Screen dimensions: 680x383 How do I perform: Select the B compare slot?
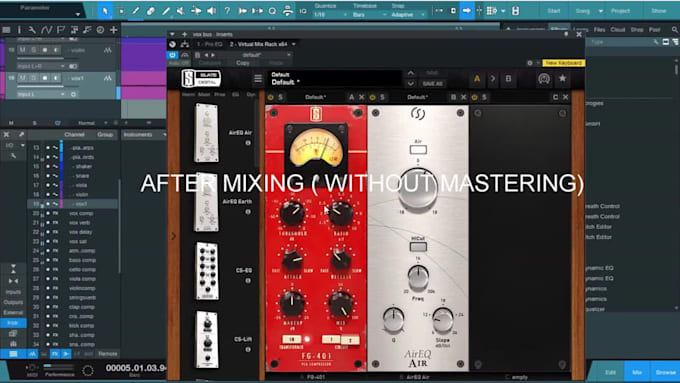(x=508, y=79)
